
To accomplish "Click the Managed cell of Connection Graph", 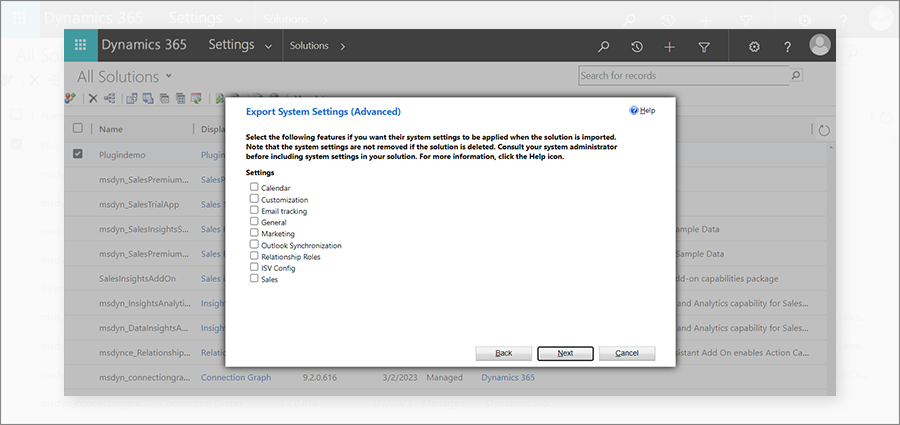I will click(x=444, y=377).
